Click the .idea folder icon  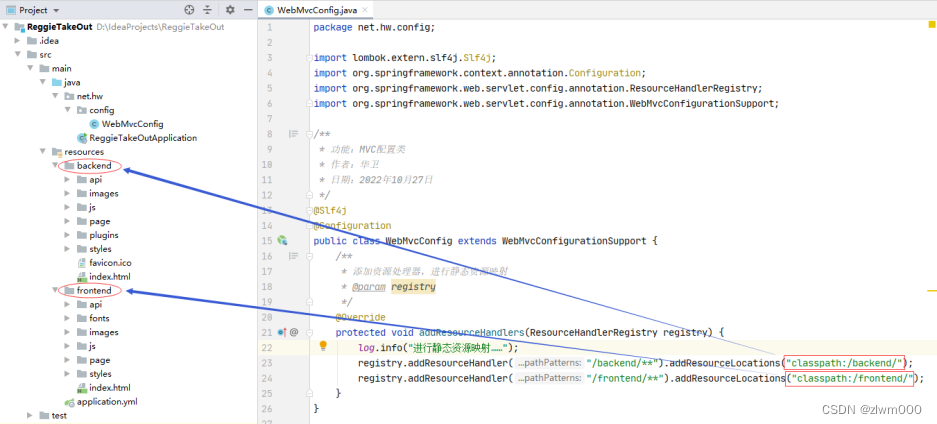(x=32, y=41)
